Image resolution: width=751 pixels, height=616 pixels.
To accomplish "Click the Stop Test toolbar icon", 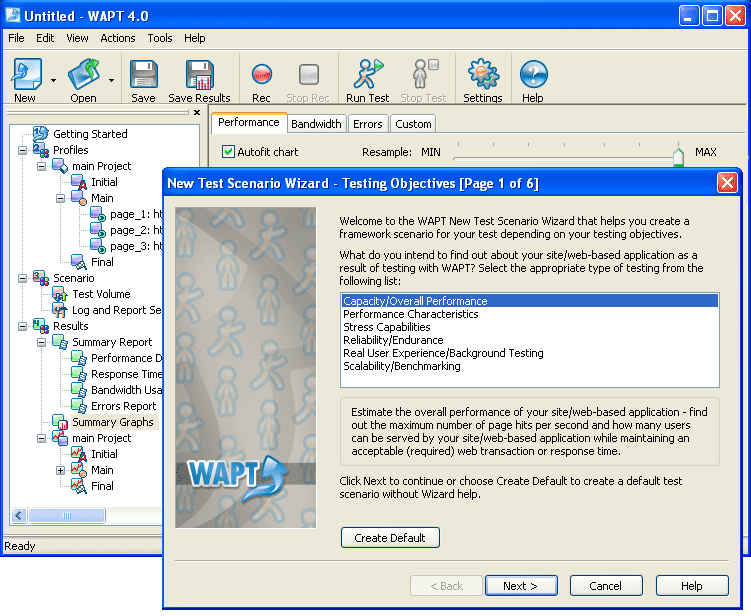I will coord(424,73).
